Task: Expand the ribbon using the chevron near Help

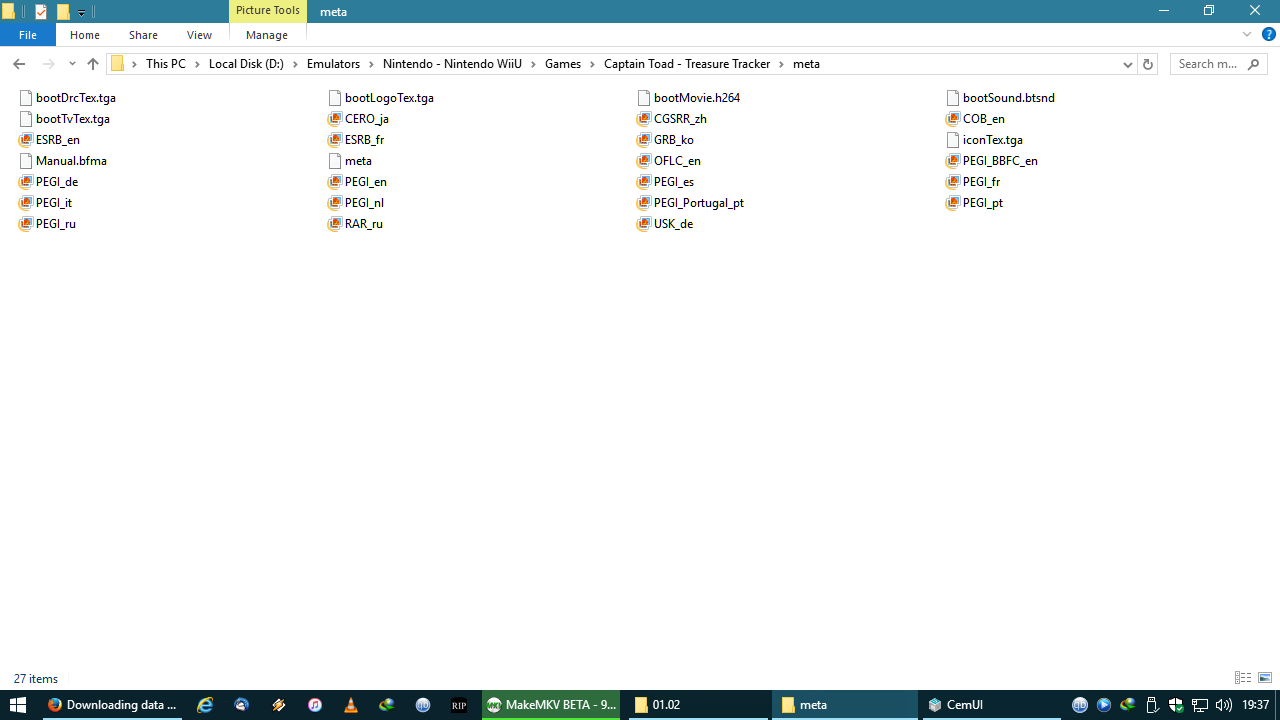Action: click(x=1247, y=35)
